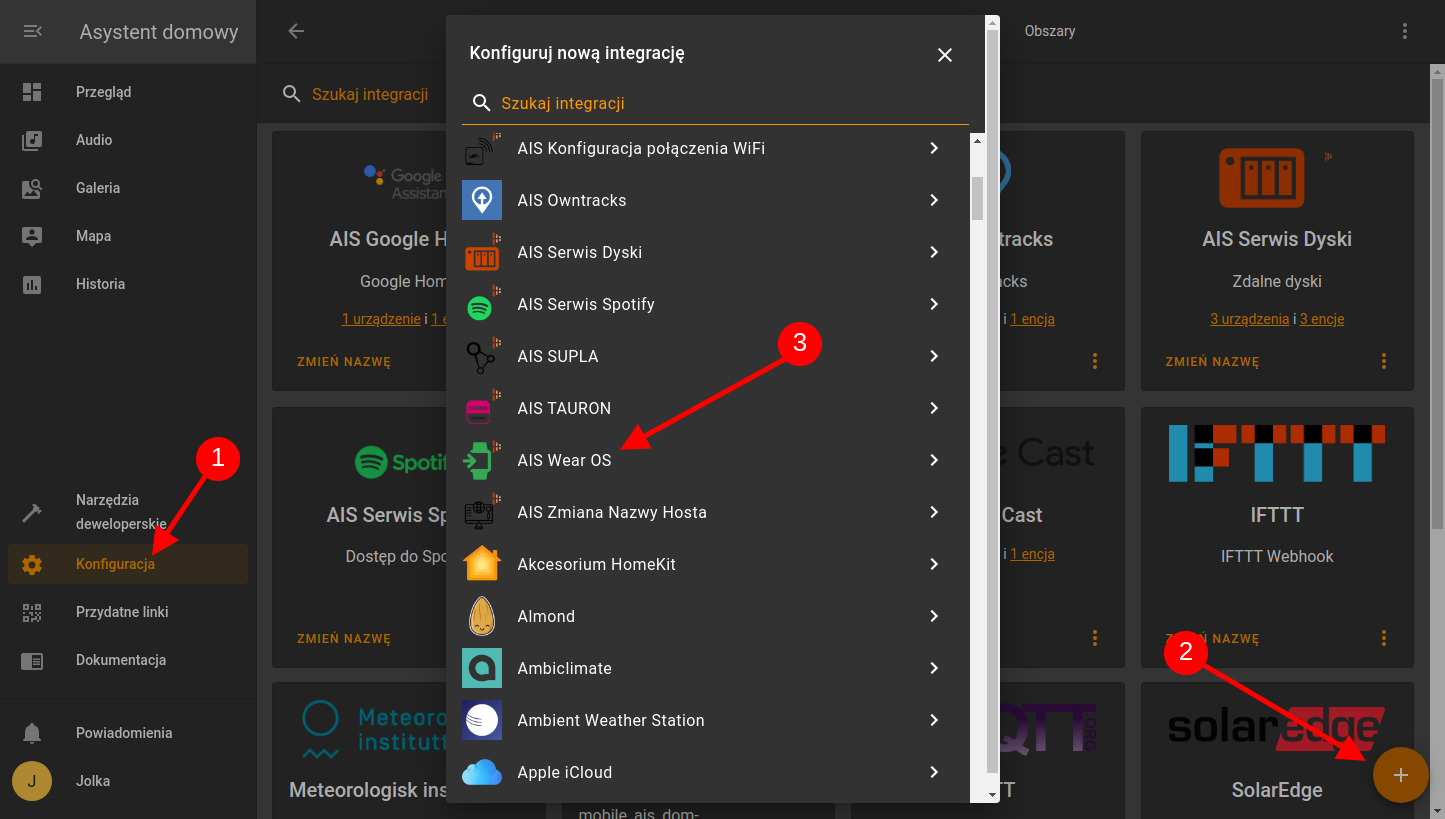Switch to the Obszary tab

[1050, 31]
